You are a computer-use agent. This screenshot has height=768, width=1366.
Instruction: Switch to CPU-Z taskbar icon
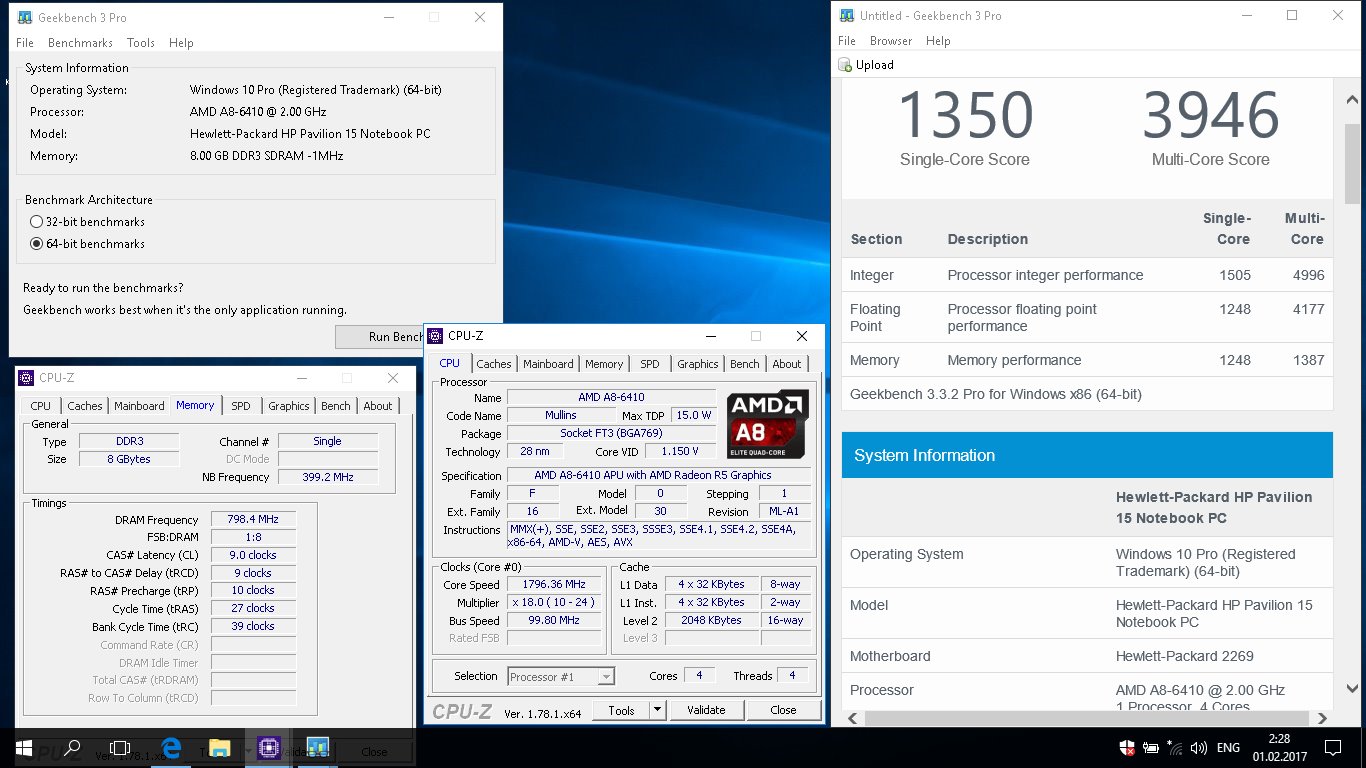pyautogui.click(x=268, y=747)
